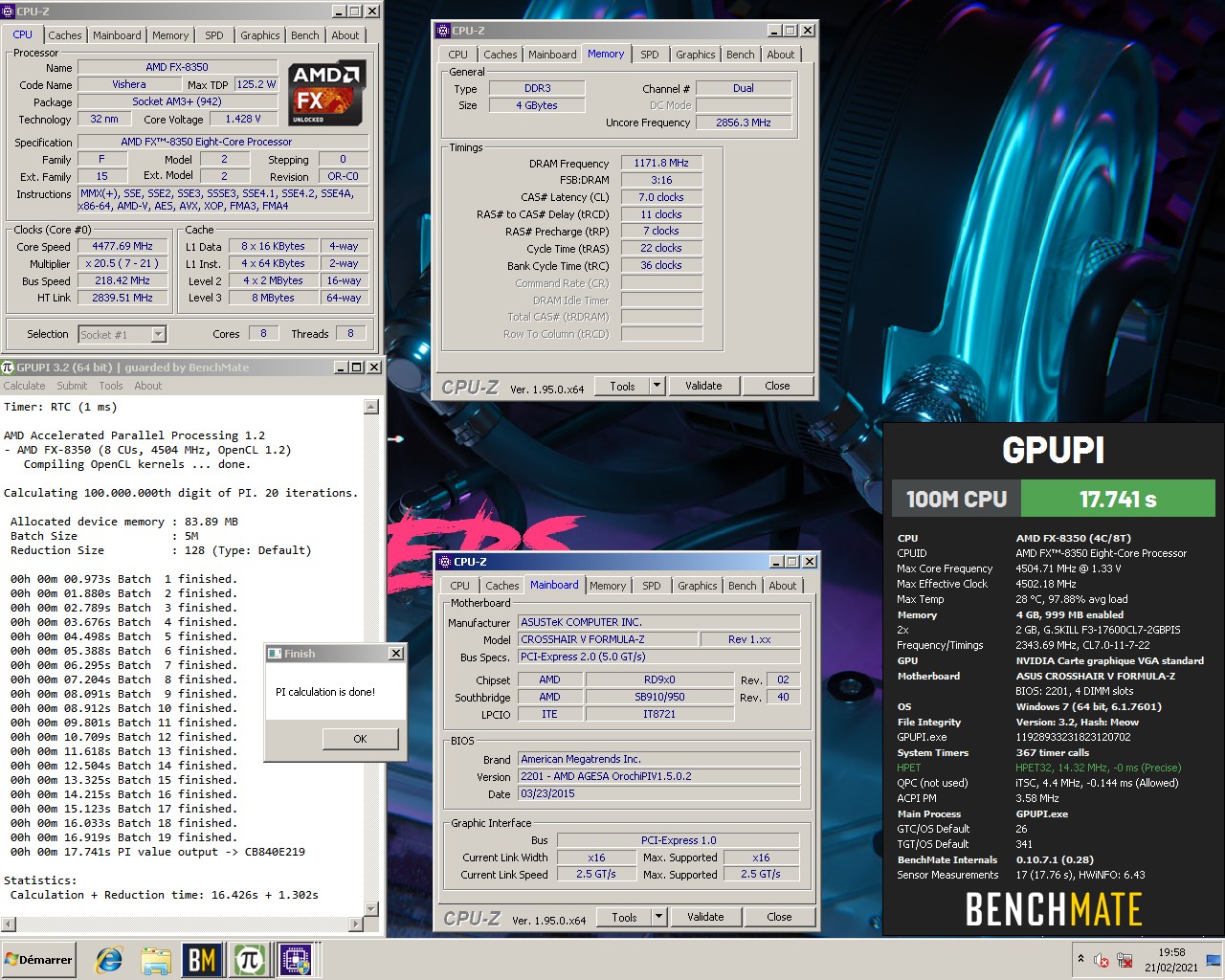Click the AMD FX Unlocked processor logo

point(327,93)
